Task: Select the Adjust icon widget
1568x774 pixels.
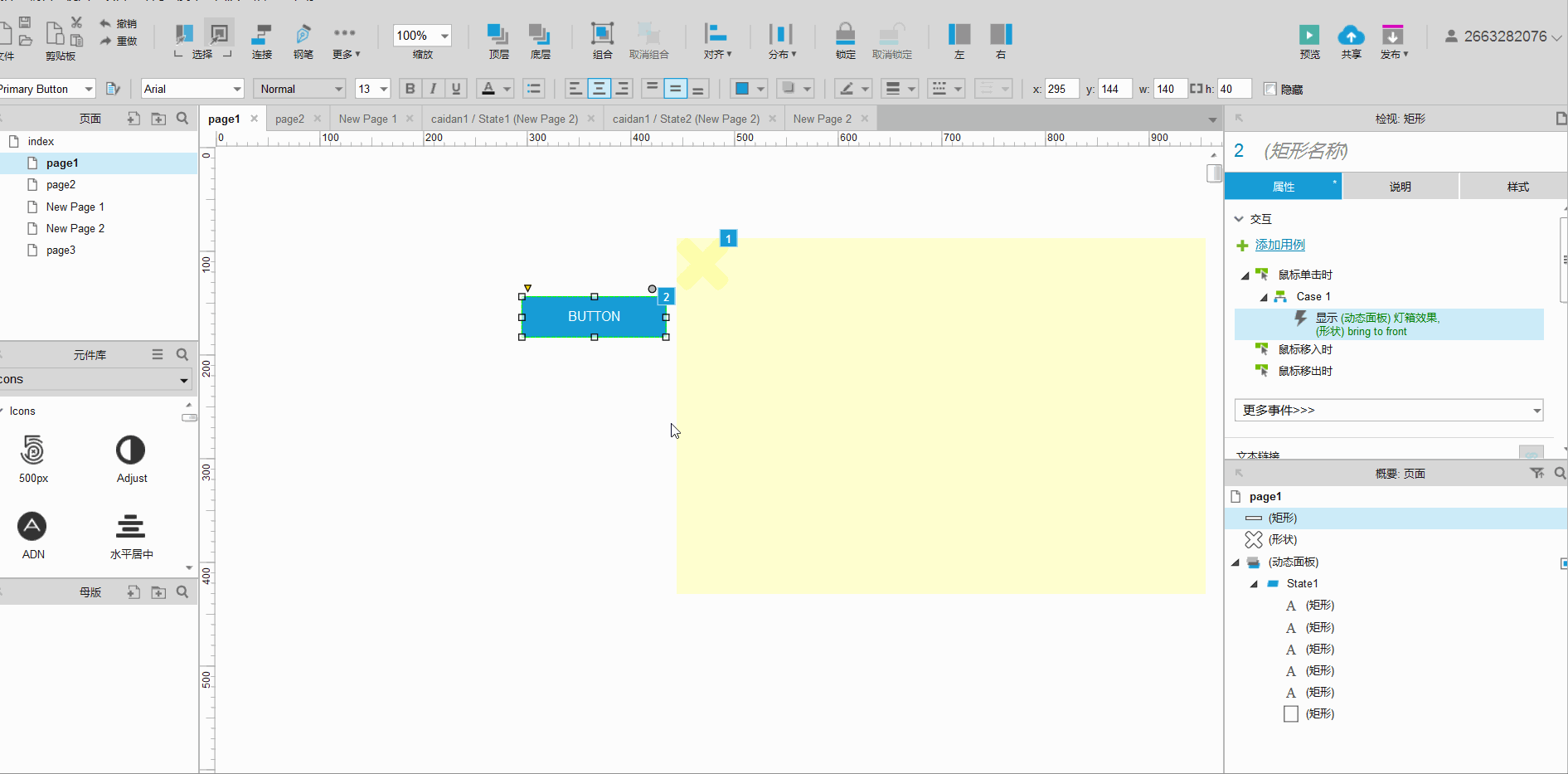Action: point(131,459)
